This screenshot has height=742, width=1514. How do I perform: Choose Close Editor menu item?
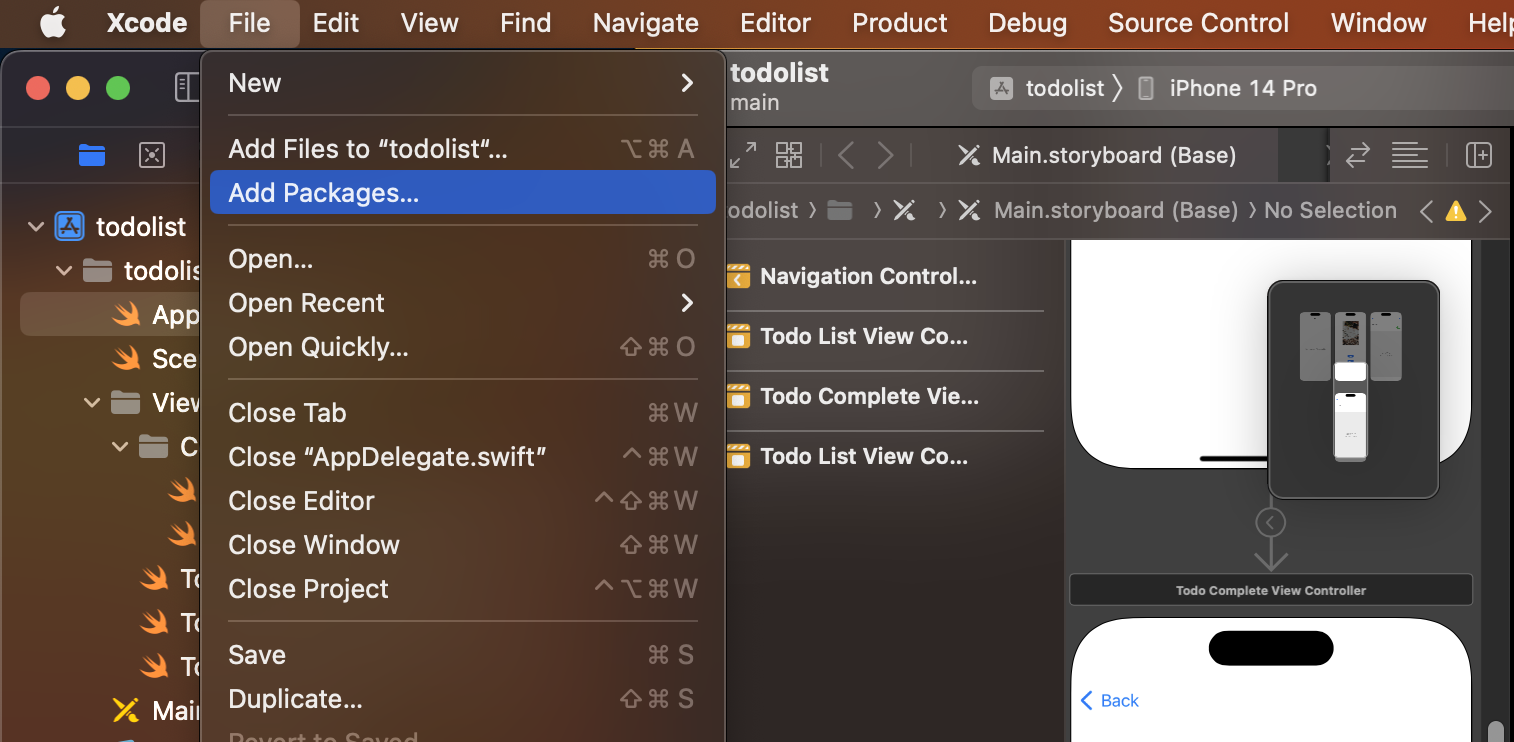coord(463,501)
